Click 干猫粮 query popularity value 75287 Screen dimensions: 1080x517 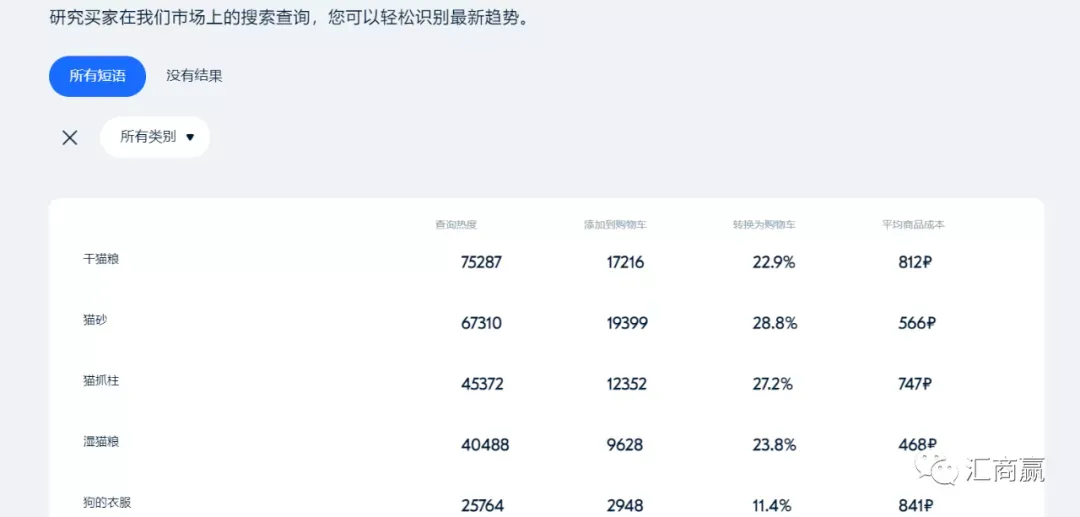tap(481, 263)
